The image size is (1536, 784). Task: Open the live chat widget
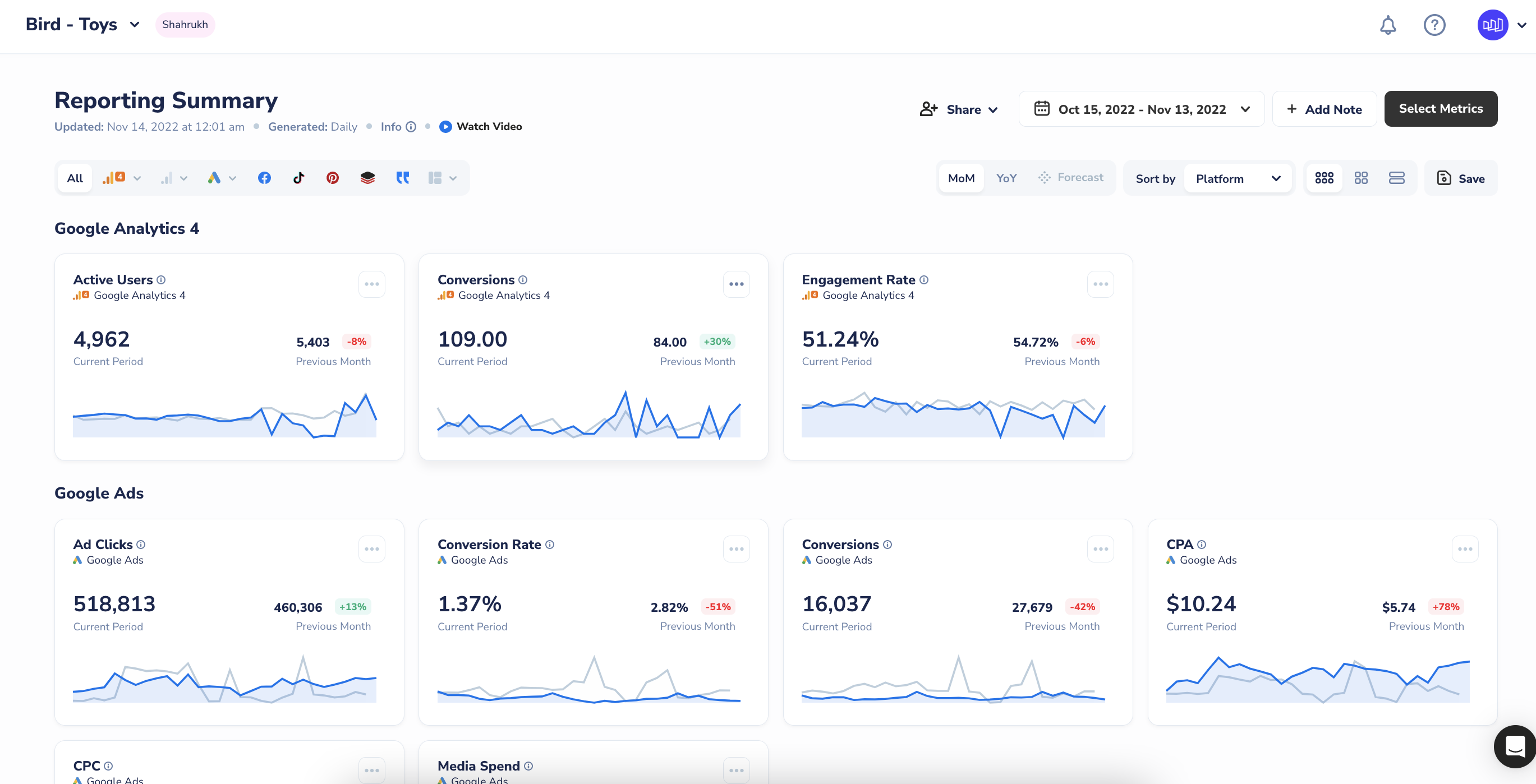point(1515,746)
